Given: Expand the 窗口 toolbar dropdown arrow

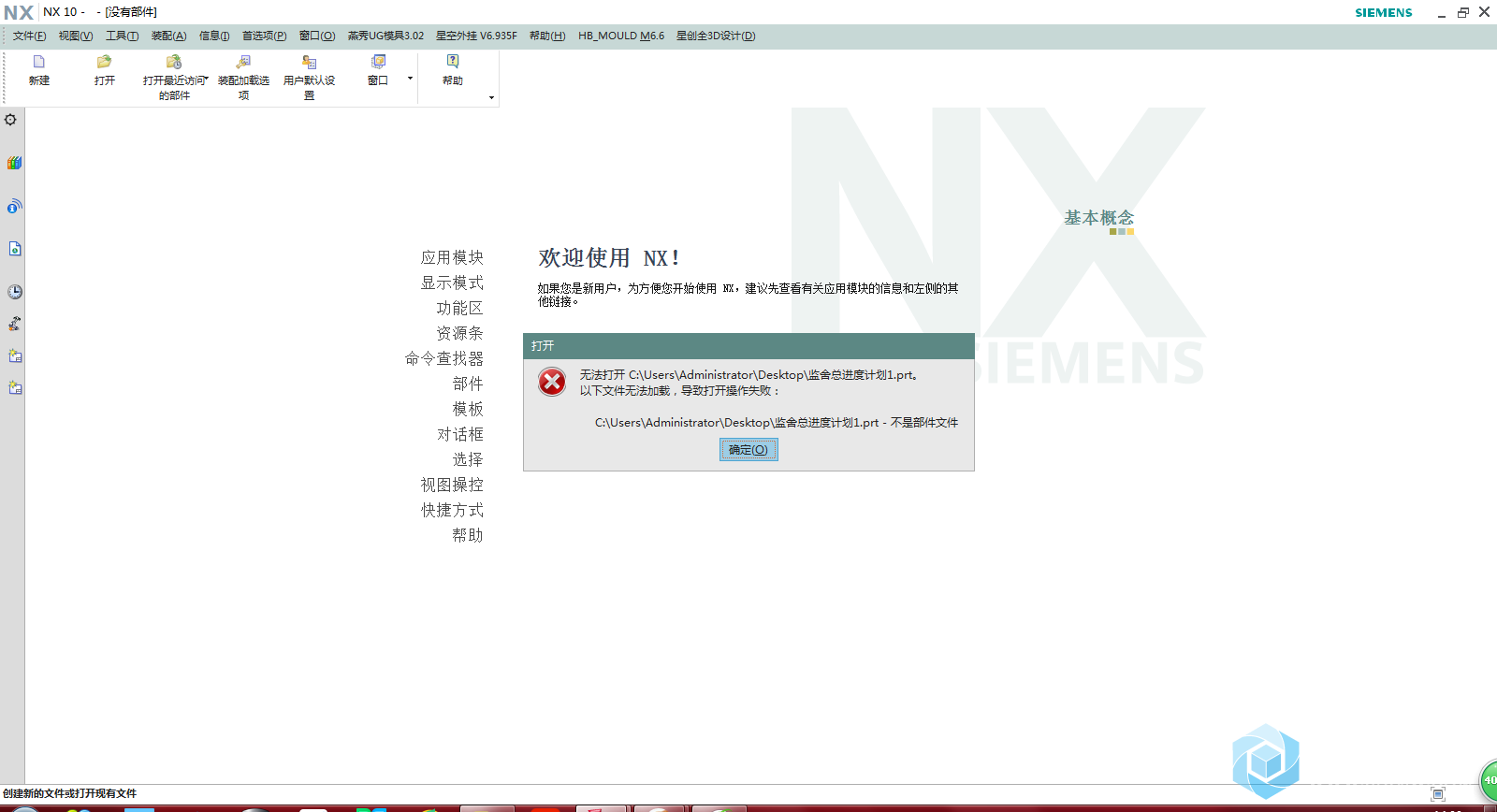Looking at the screenshot, I should (x=410, y=79).
